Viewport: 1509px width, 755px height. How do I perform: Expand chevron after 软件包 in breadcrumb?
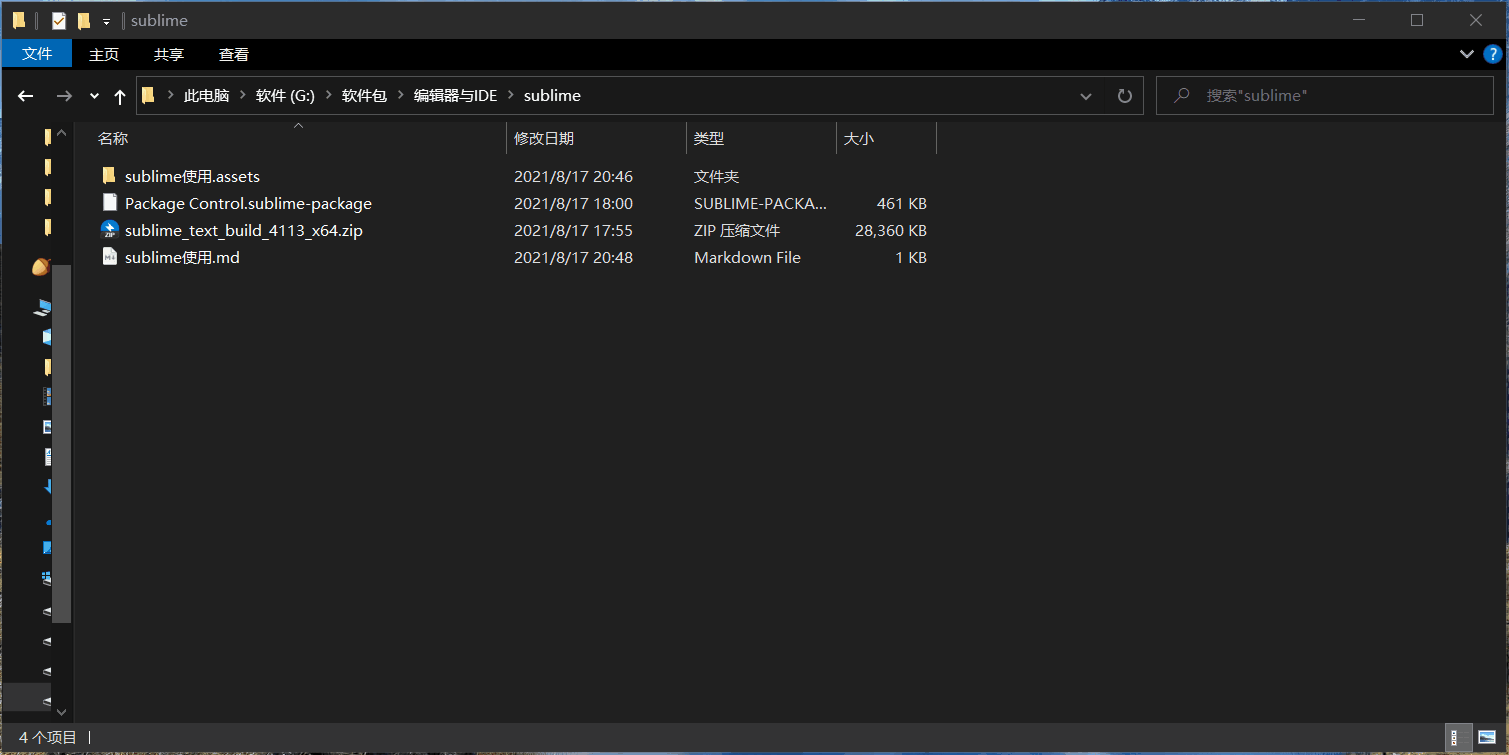pos(401,96)
